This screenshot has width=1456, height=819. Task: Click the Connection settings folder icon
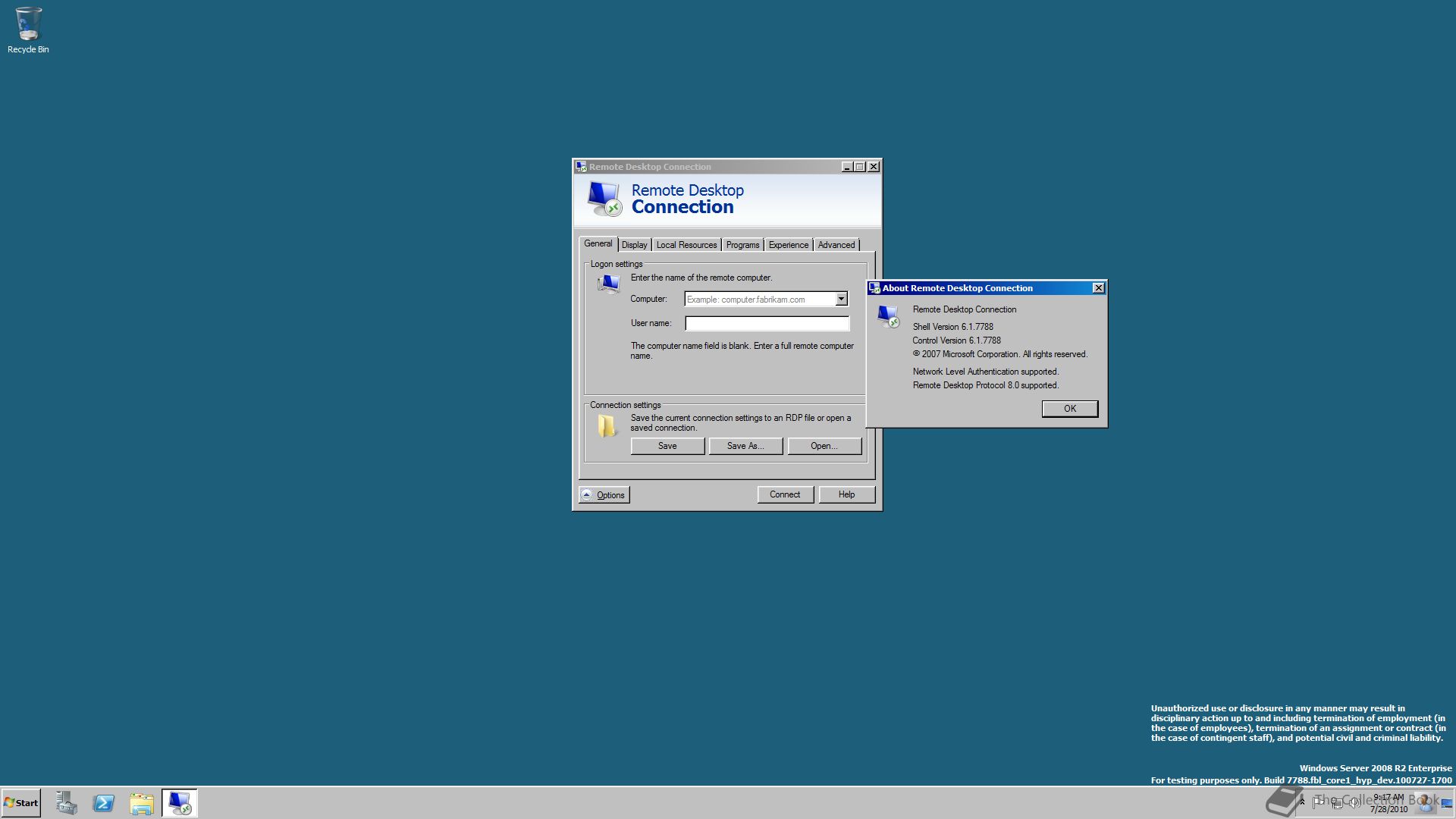coord(607,426)
